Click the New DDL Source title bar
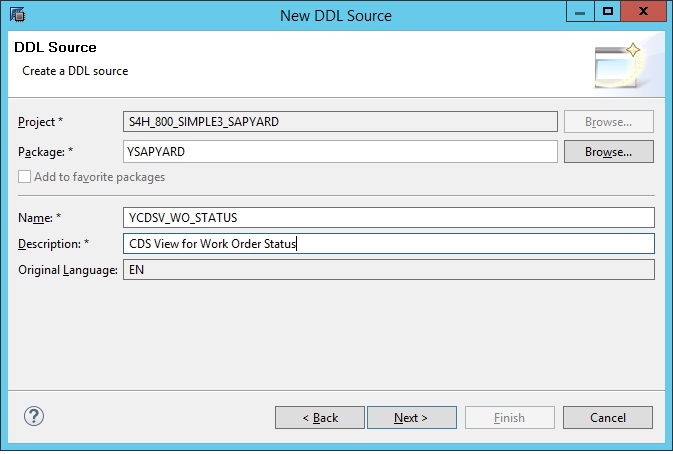Image resolution: width=673 pixels, height=454 pixels. click(336, 15)
